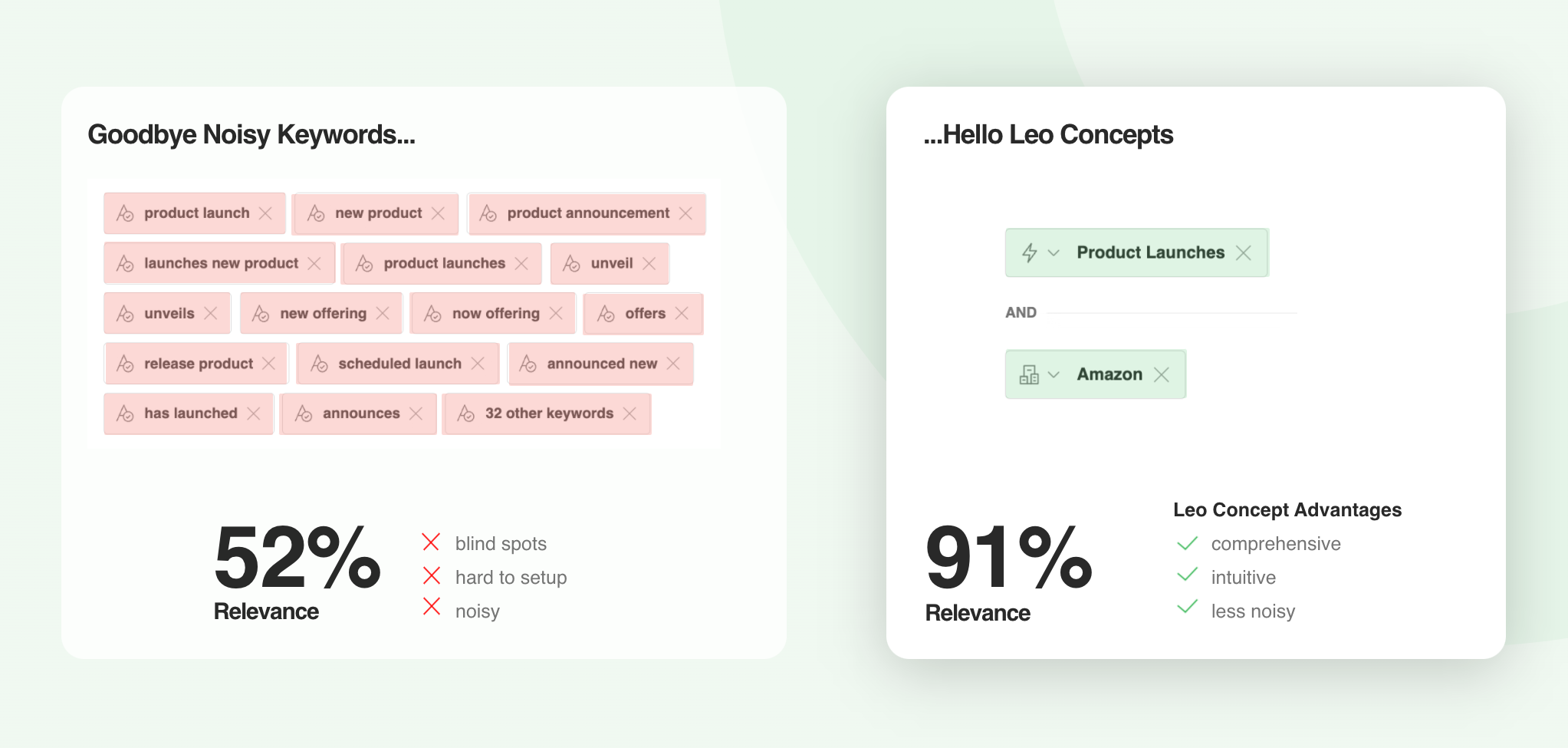Click the keyword icon on 'scheduled launch'
The width and height of the screenshot is (1568, 748).
(x=320, y=364)
